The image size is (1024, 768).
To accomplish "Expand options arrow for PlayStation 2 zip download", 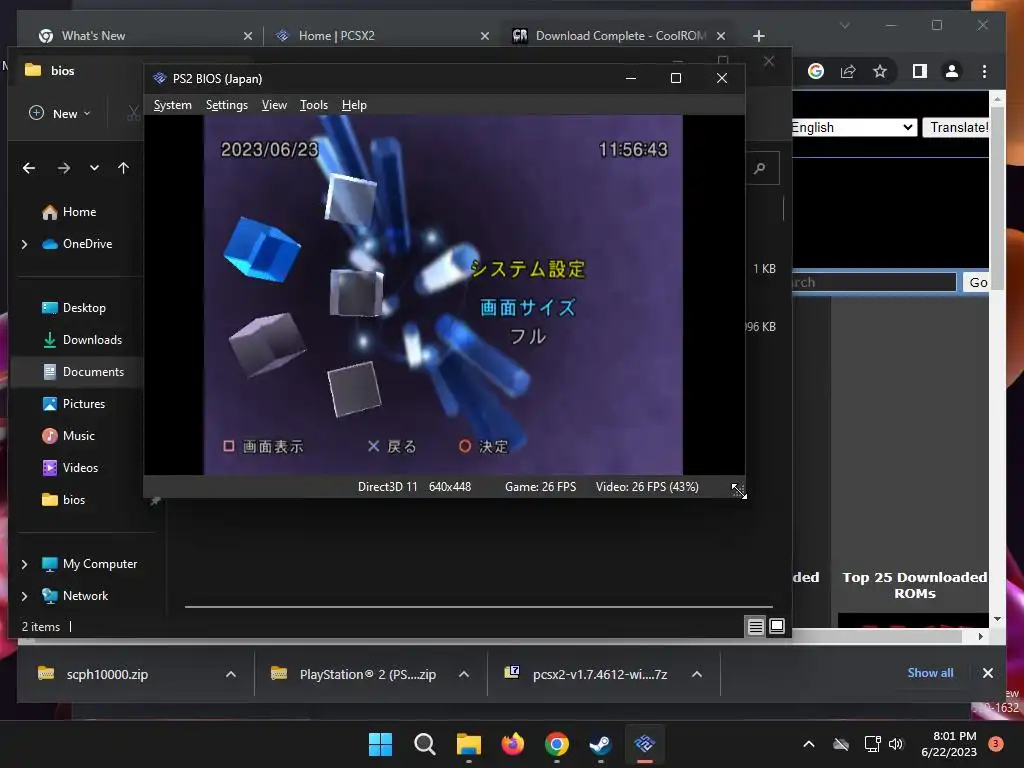I will pyautogui.click(x=464, y=674).
